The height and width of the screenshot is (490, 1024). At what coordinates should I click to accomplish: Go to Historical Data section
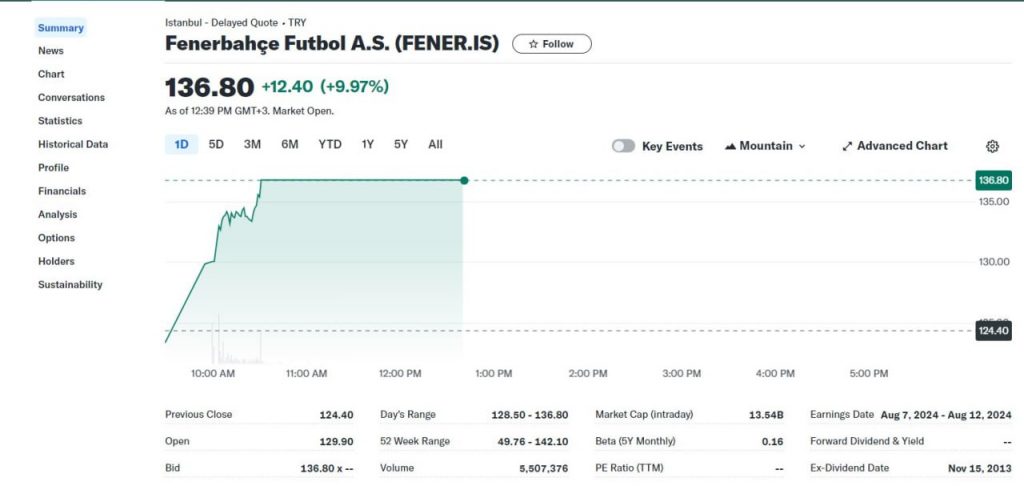(73, 144)
